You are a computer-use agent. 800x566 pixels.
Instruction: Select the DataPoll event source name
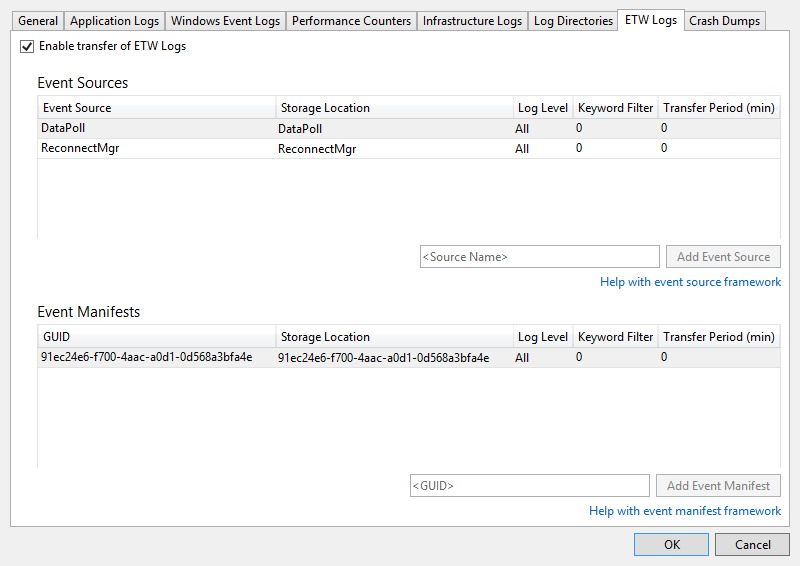63,128
